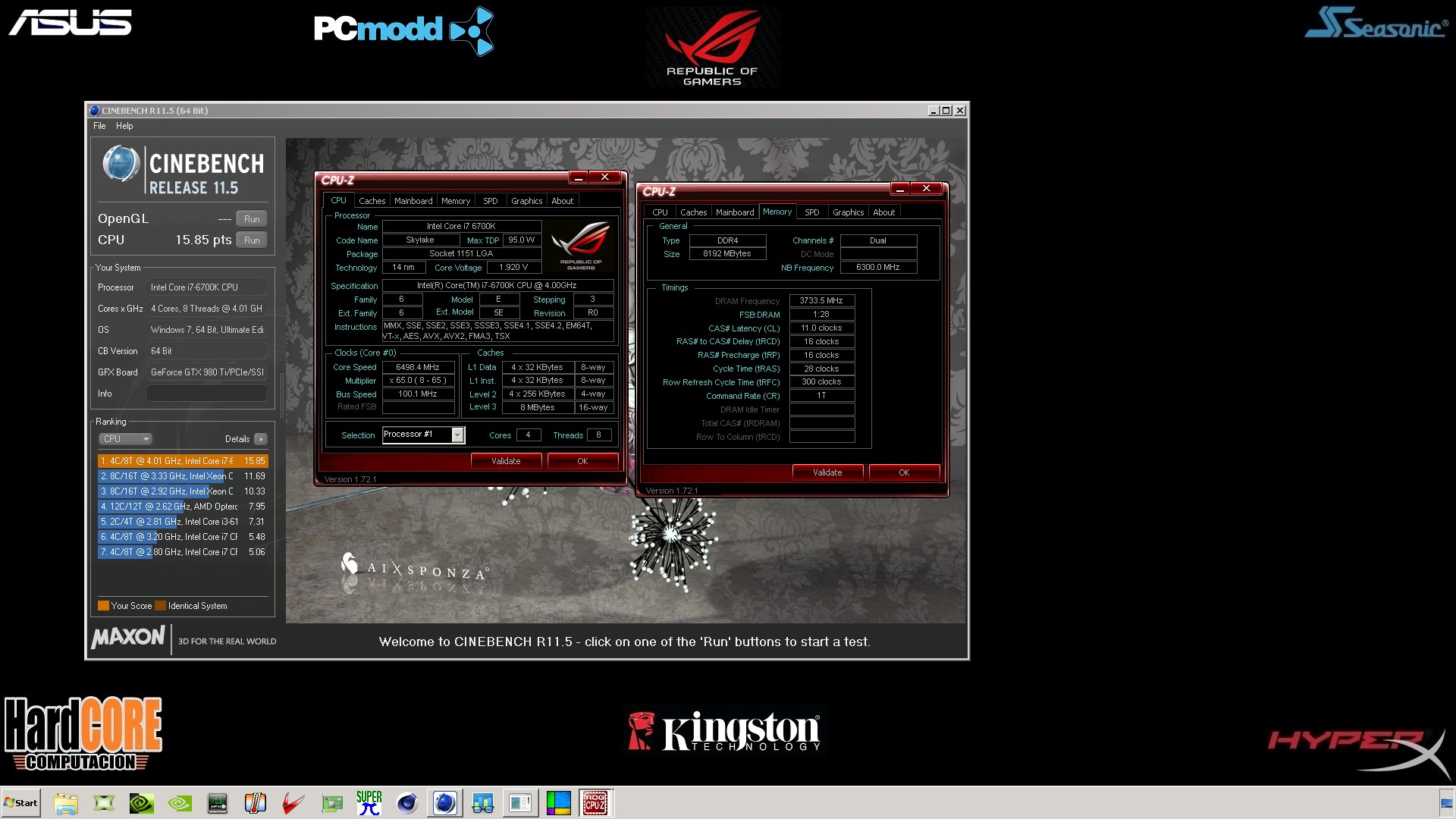Switch to the Cinebench taskbar button
The height and width of the screenshot is (819, 1456).
[445, 803]
